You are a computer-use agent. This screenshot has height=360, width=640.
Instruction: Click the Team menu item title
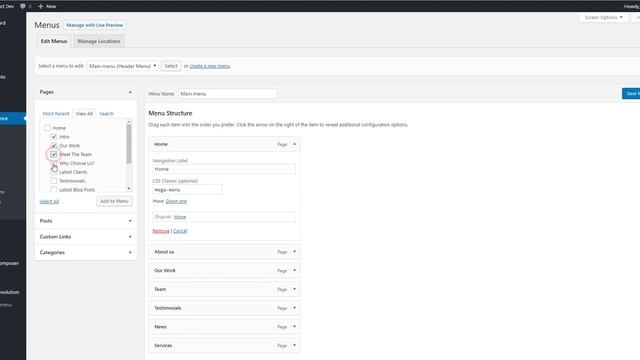click(x=160, y=289)
